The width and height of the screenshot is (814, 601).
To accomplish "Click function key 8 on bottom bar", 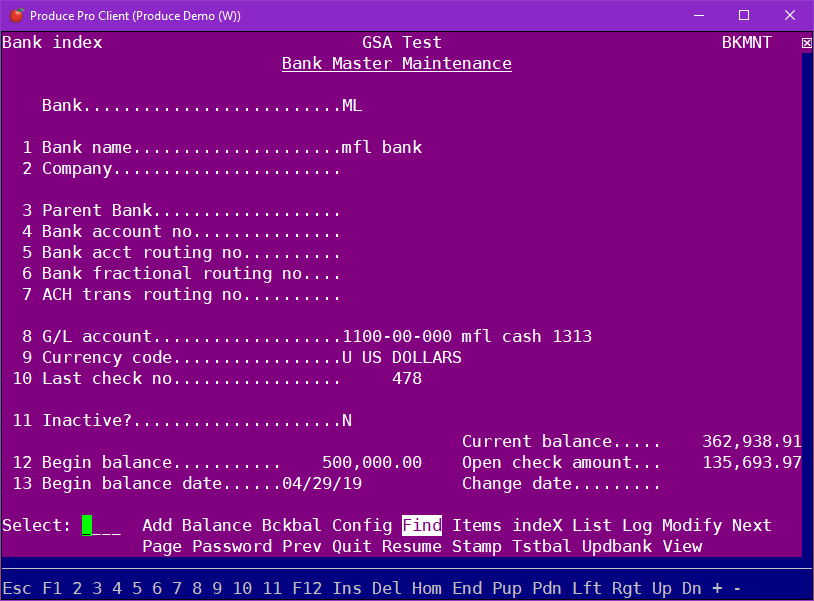I will point(197,589).
